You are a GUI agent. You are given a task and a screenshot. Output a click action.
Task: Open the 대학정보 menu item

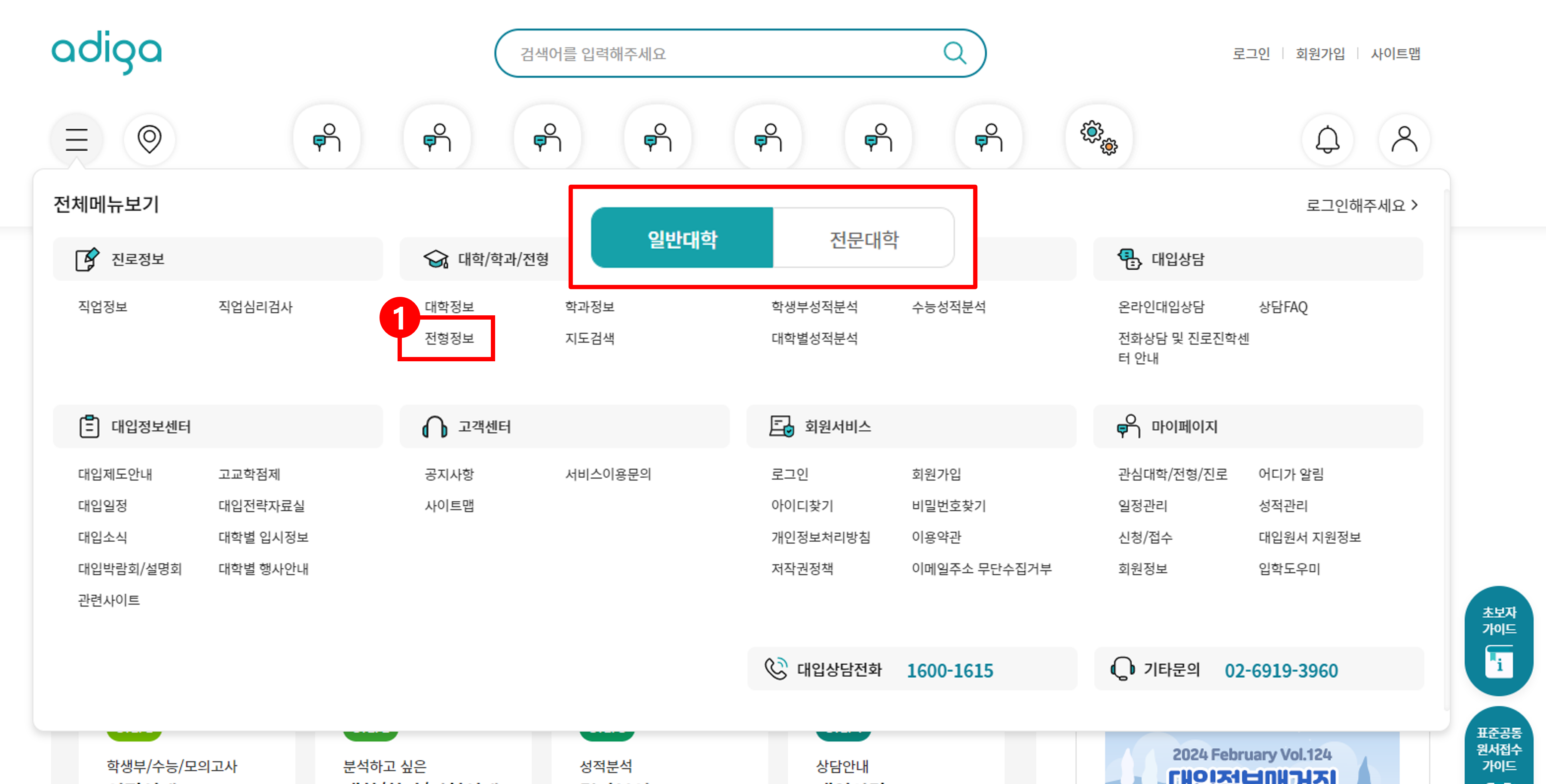[x=449, y=307]
